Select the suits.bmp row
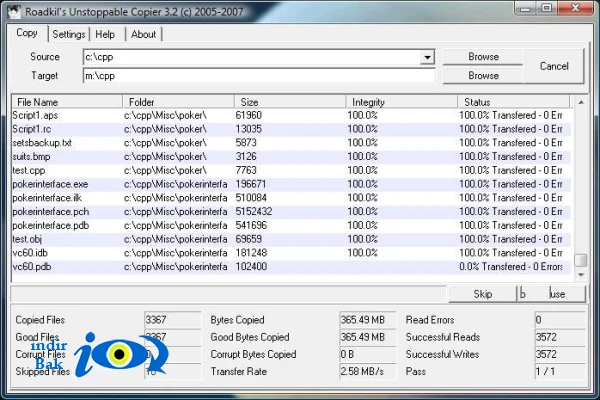This screenshot has width=600, height=400. [291, 157]
